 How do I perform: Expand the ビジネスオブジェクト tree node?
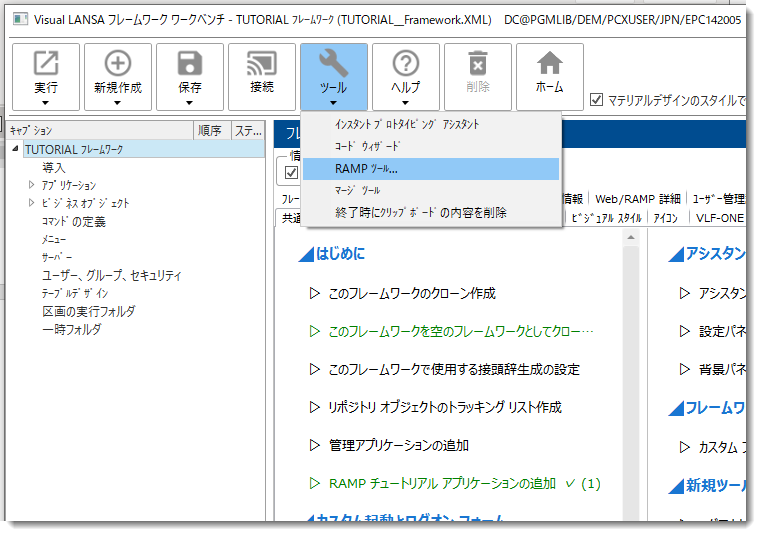pos(32,202)
